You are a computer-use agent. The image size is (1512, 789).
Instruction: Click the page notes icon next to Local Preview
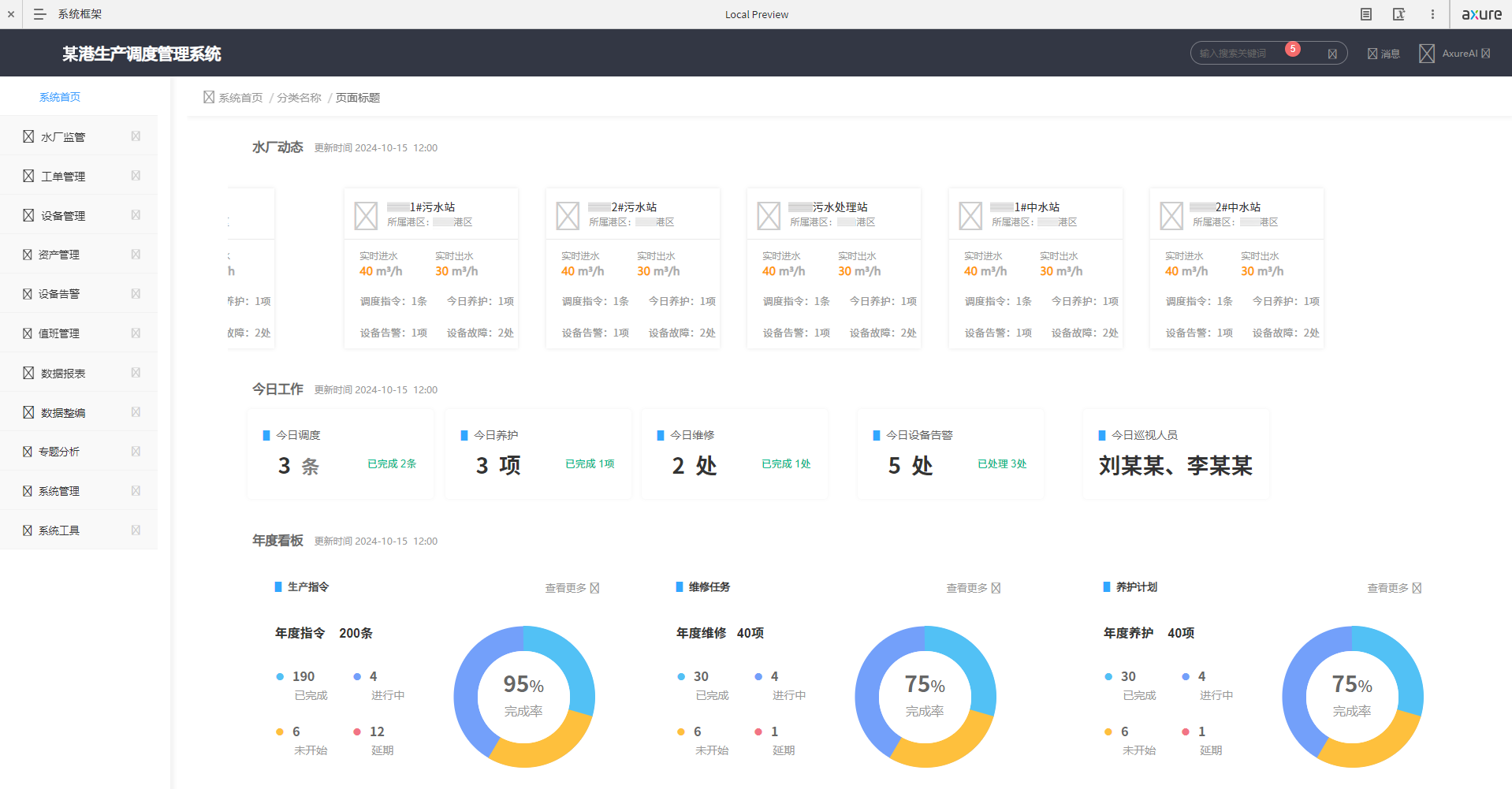(x=1365, y=14)
